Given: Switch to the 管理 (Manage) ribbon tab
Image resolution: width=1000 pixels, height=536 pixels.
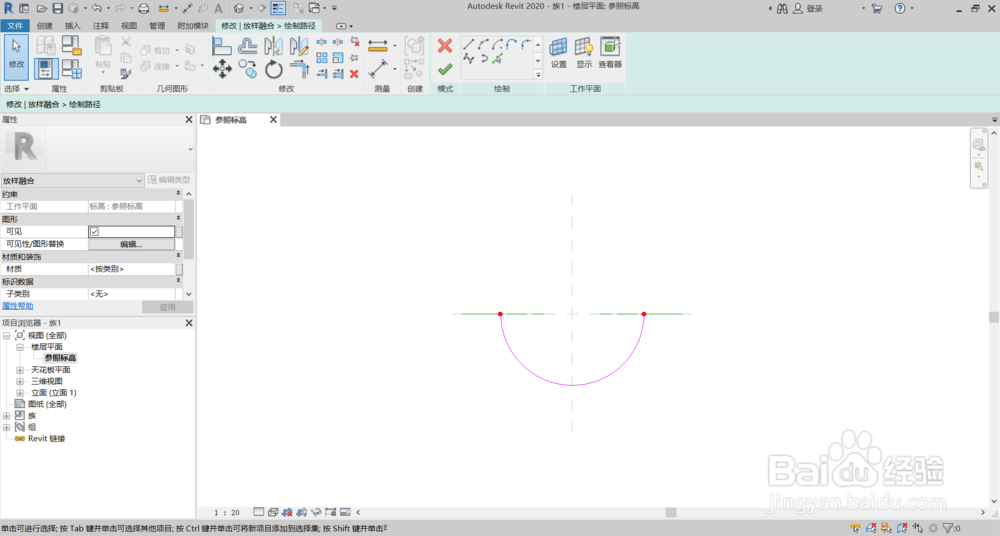Looking at the screenshot, I should coord(157,26).
